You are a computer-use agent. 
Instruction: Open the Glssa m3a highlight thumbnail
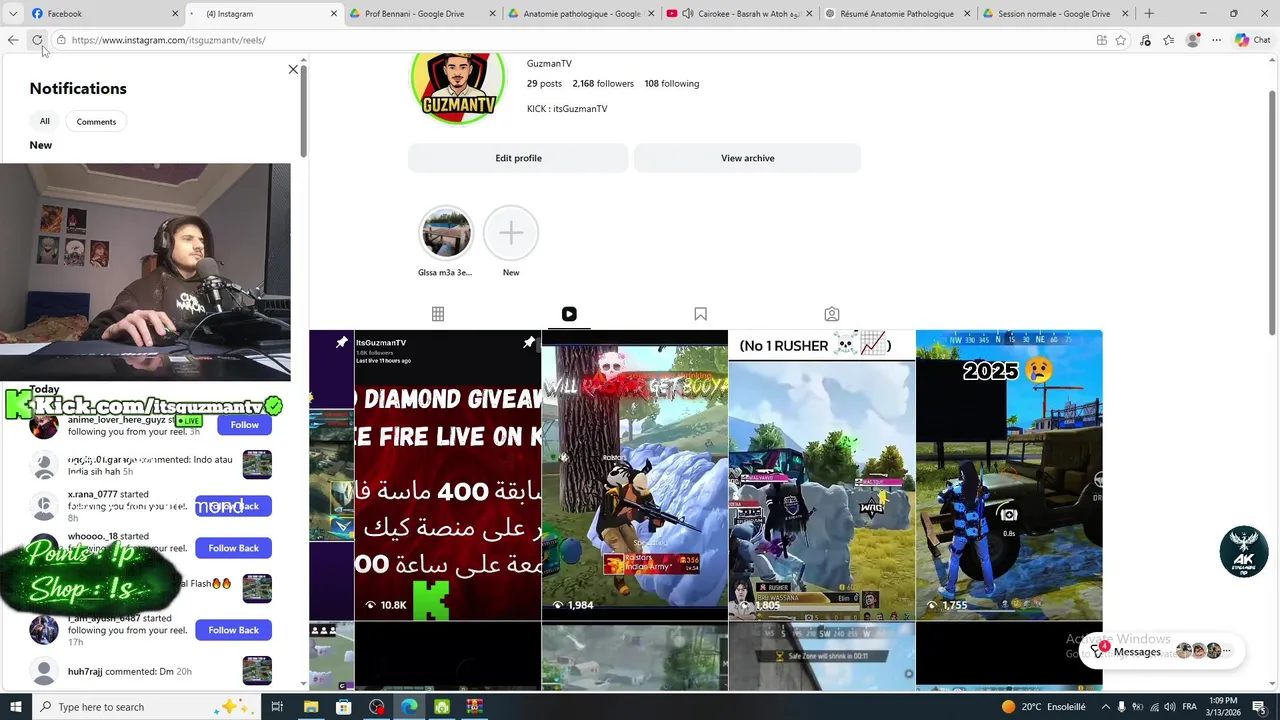point(445,233)
